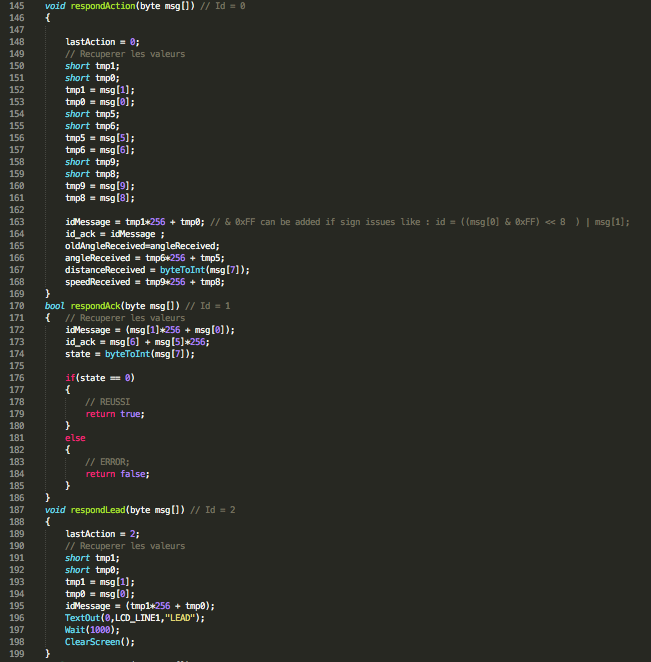Click the speedReceived assignment line
Screen dimensions: 651x662
pos(145,282)
